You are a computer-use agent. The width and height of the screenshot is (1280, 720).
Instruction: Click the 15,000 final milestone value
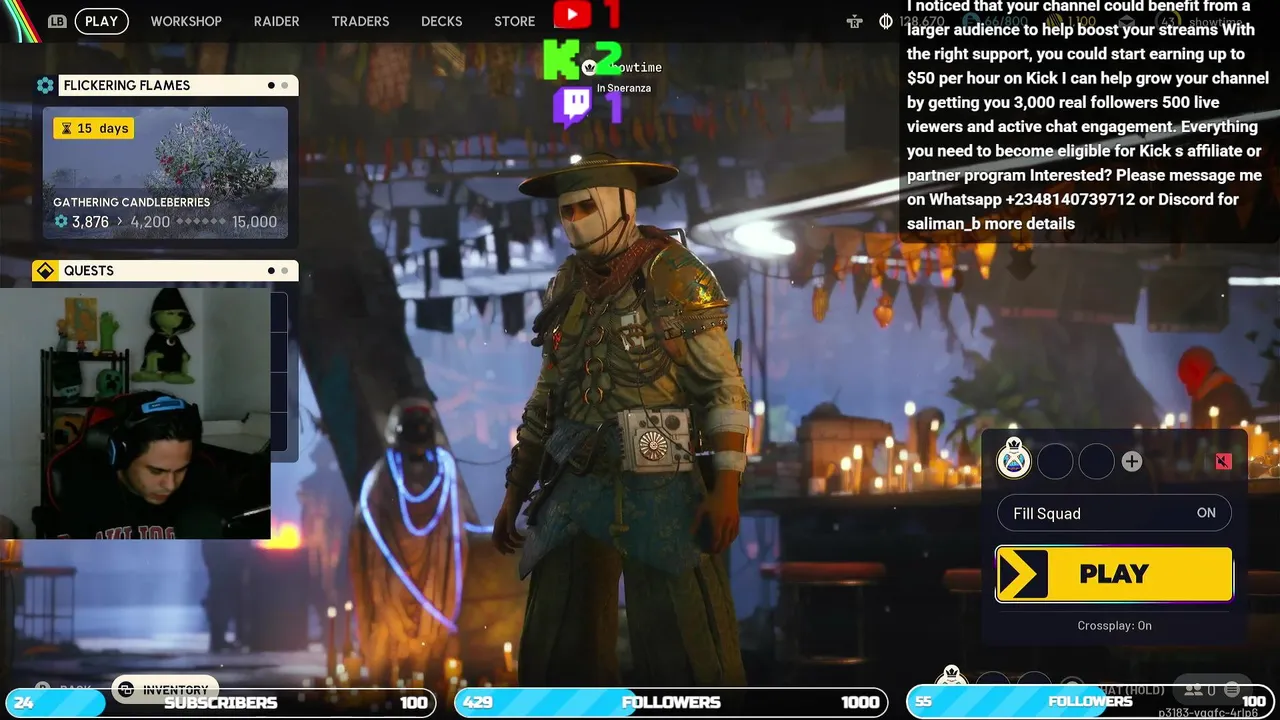pos(254,222)
